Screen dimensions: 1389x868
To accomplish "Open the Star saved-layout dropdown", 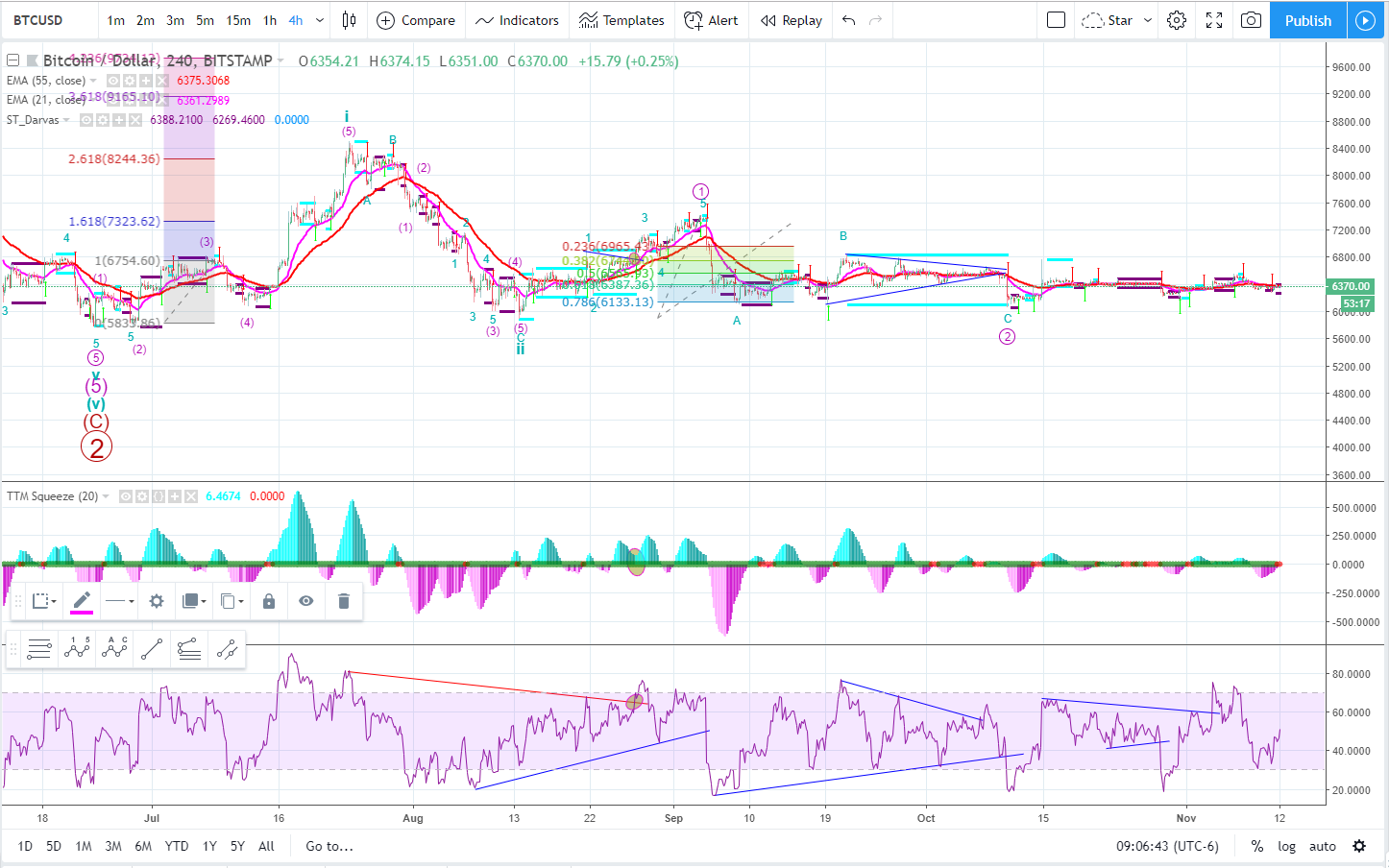I will (x=1116, y=20).
